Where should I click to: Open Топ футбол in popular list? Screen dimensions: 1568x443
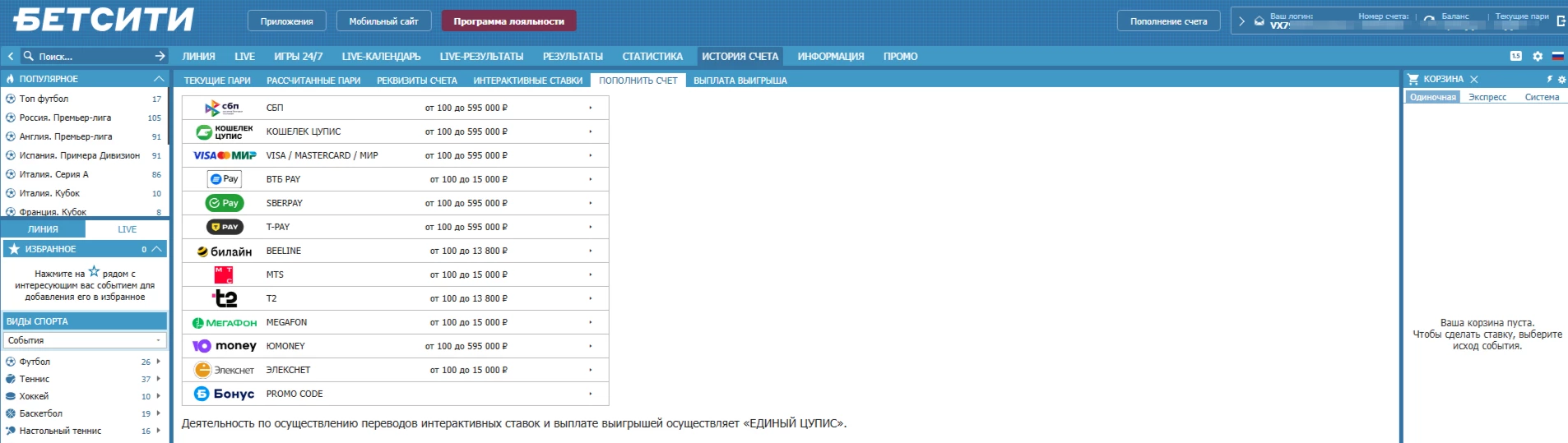(x=44, y=99)
